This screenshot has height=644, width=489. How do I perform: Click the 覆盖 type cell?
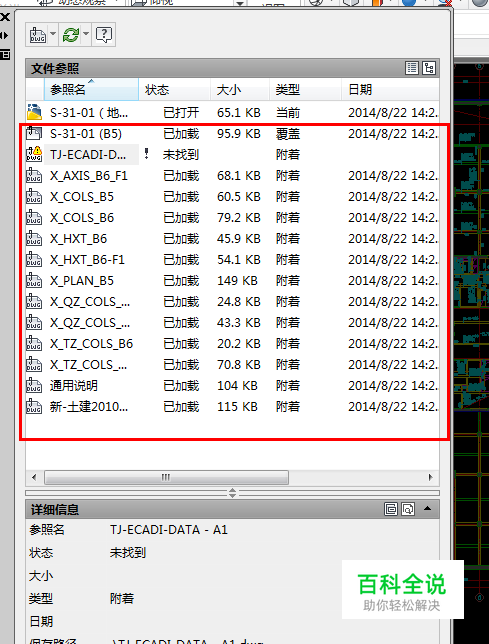288,133
